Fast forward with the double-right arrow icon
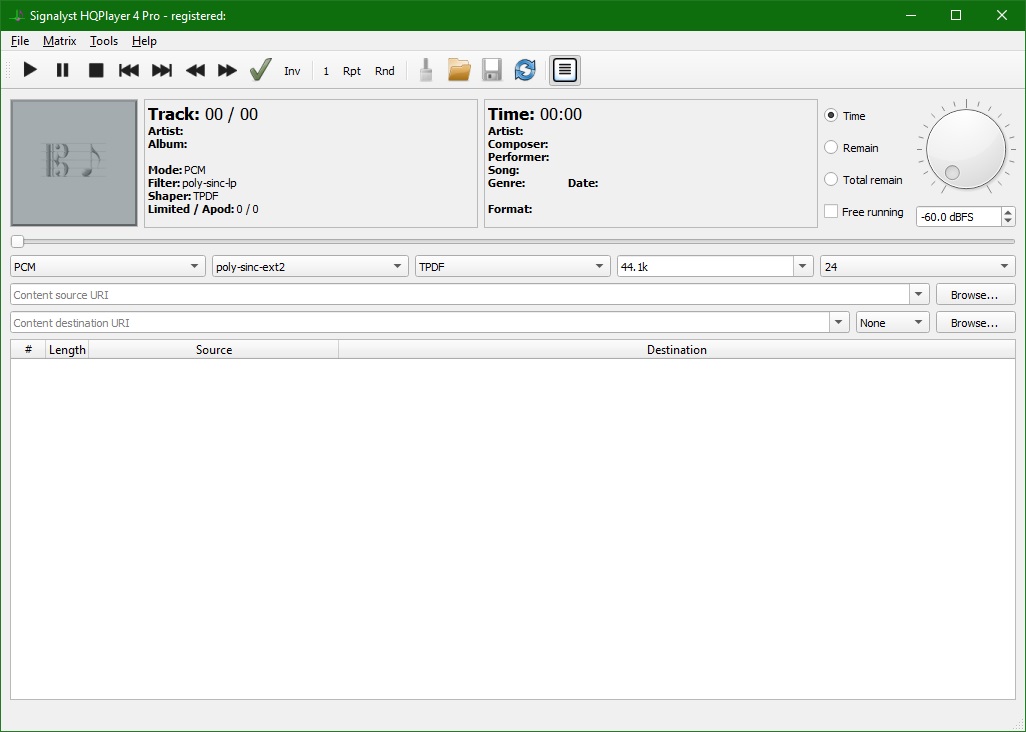 (x=227, y=70)
